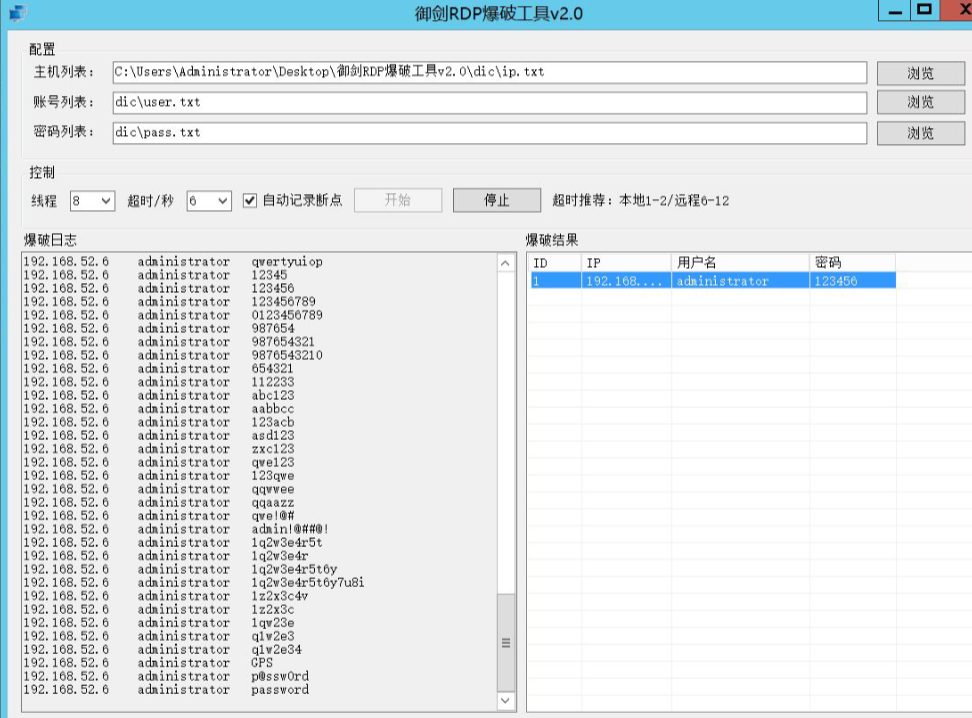The image size is (972, 718).
Task: Click the 爆破日志 scrollbar thumb
Action: [x=506, y=642]
